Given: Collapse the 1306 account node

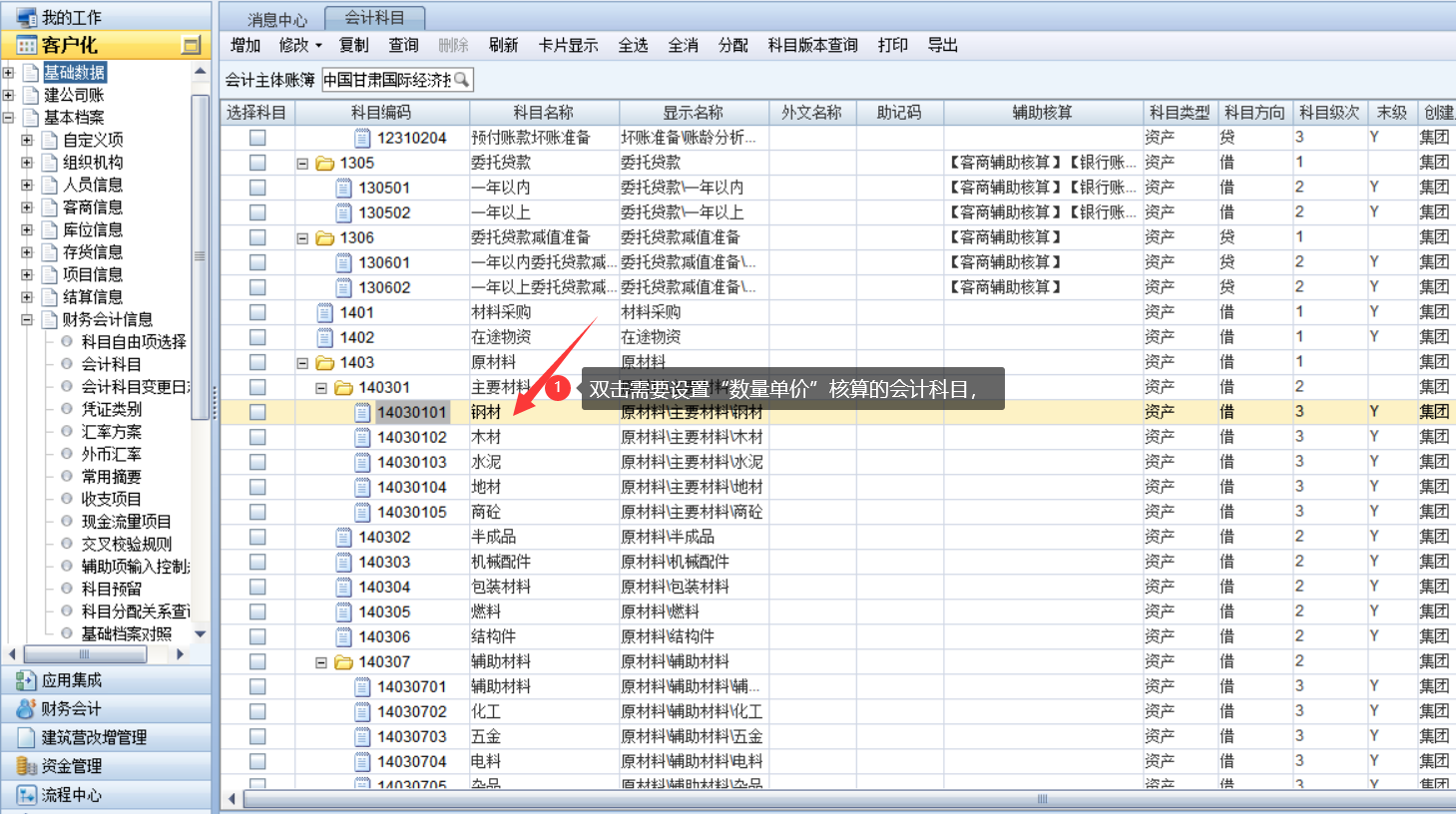Looking at the screenshot, I should click(x=302, y=238).
